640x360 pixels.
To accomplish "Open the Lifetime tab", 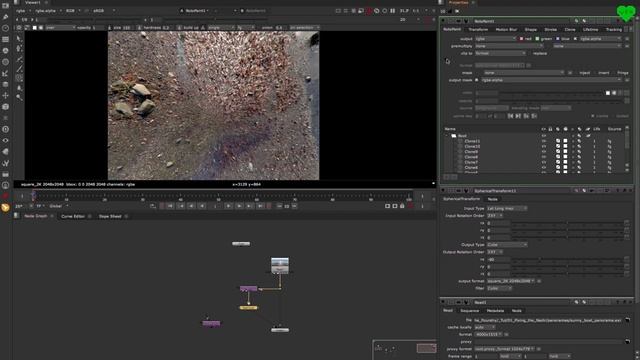I will [x=590, y=30].
